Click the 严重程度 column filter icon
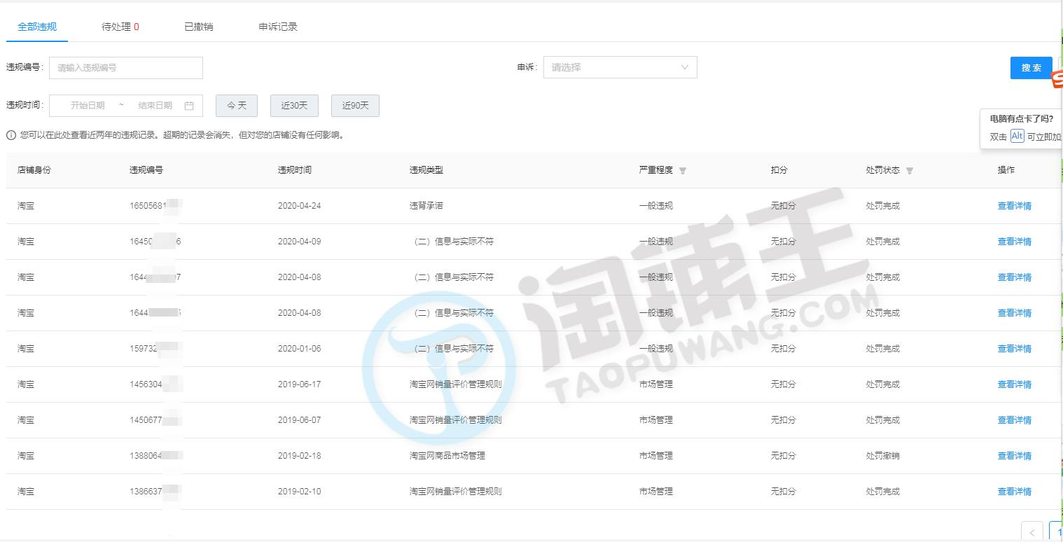Screen dimensions: 1063x542 683,171
